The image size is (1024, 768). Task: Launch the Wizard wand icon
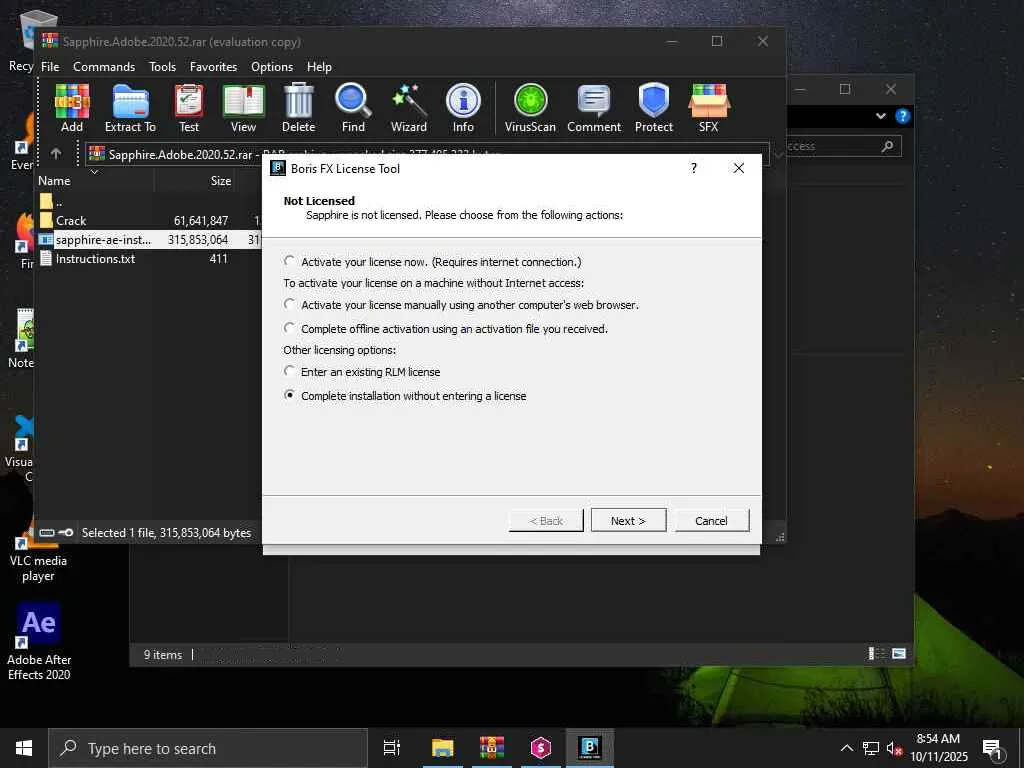coord(409,108)
